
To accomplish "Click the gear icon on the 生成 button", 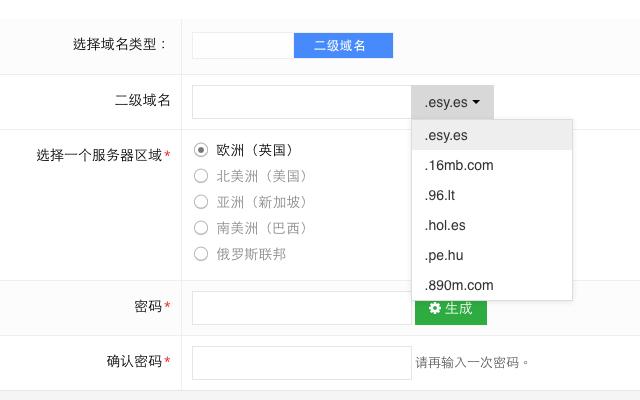I will [x=435, y=308].
